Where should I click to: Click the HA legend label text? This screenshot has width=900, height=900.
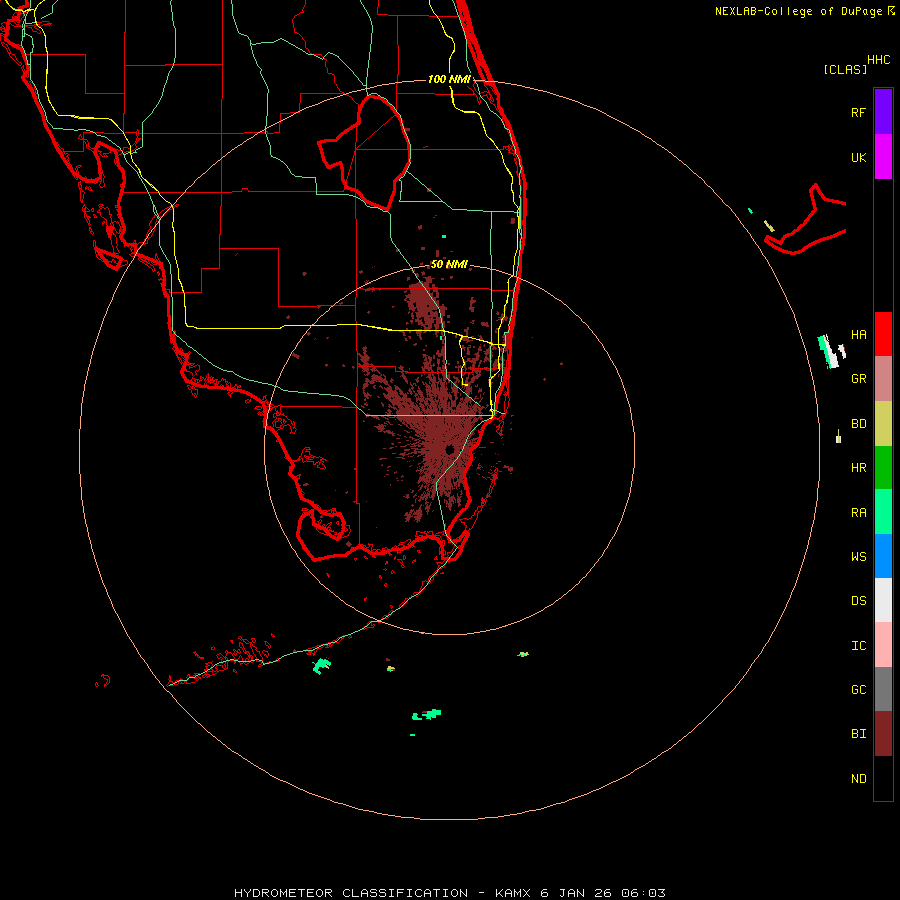(x=858, y=335)
